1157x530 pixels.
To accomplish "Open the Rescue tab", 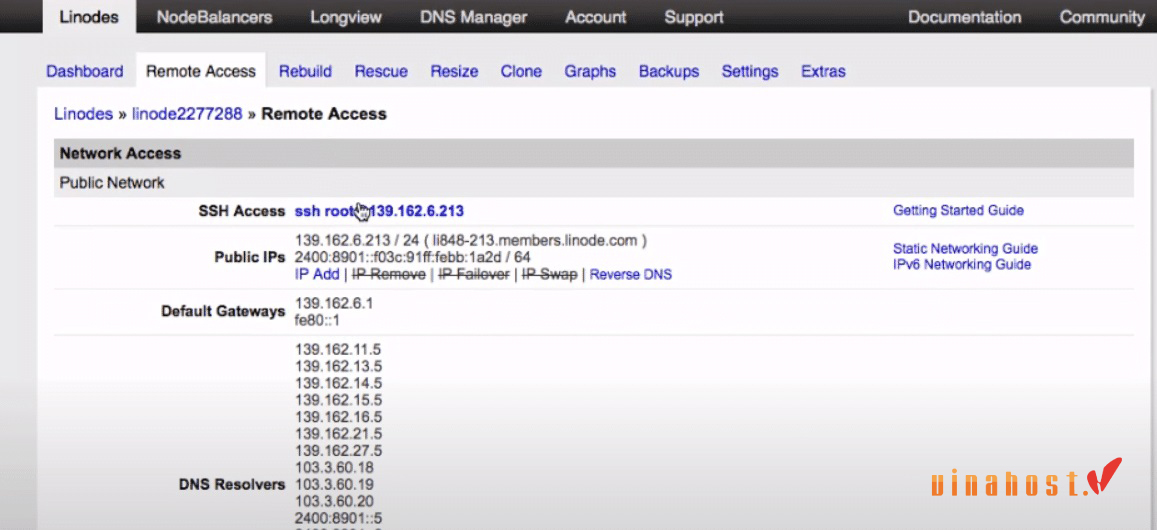I will pyautogui.click(x=381, y=71).
